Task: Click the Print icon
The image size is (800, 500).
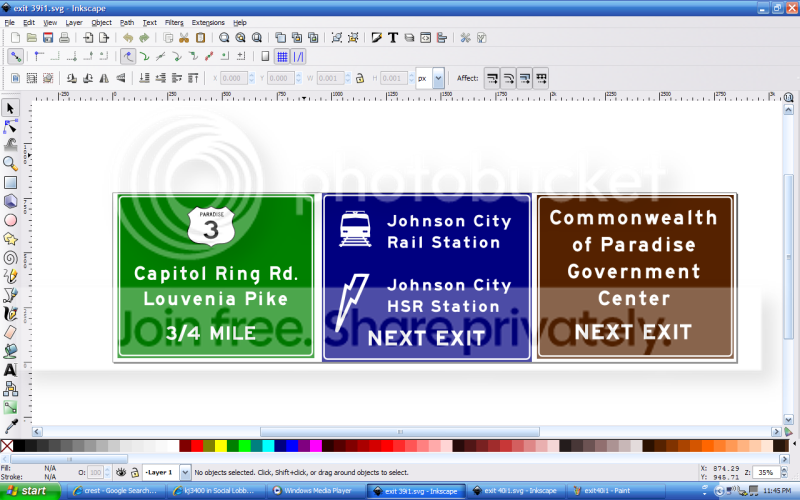Action: point(64,38)
